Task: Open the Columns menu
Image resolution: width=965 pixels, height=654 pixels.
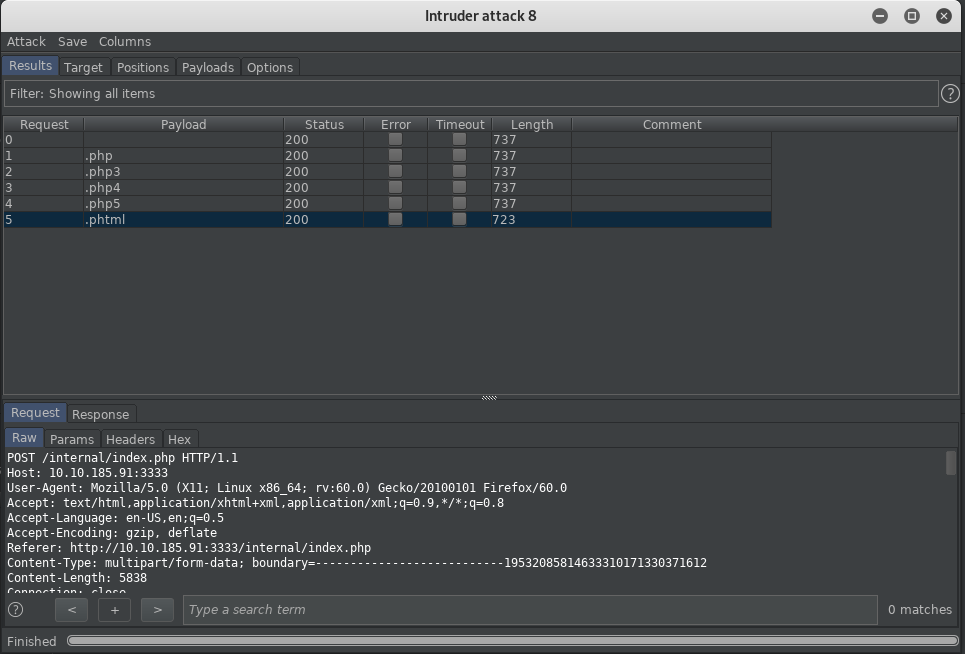Action: point(125,42)
